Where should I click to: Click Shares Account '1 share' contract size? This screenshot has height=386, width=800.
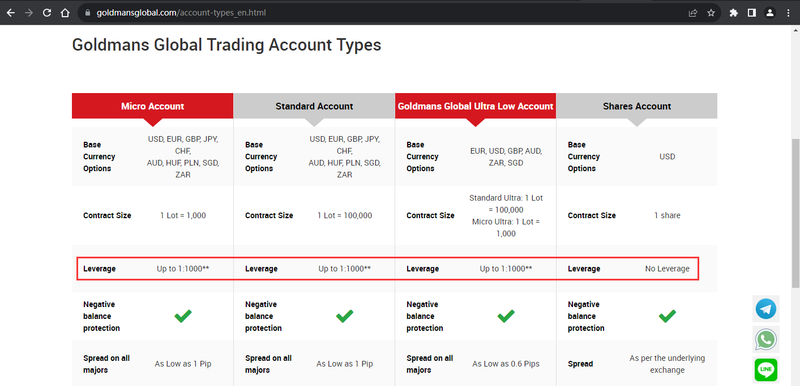coord(667,216)
